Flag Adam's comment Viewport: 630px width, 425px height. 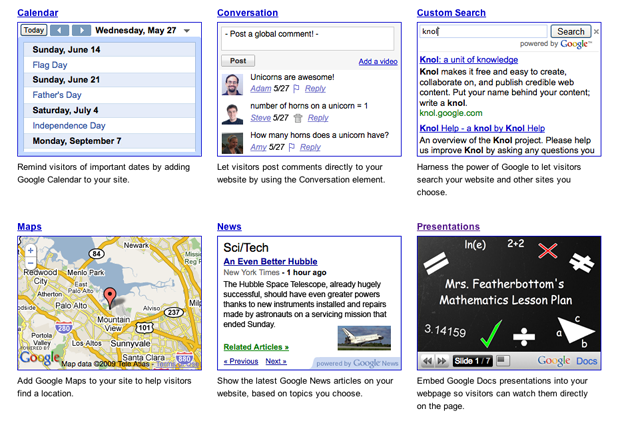296,88
